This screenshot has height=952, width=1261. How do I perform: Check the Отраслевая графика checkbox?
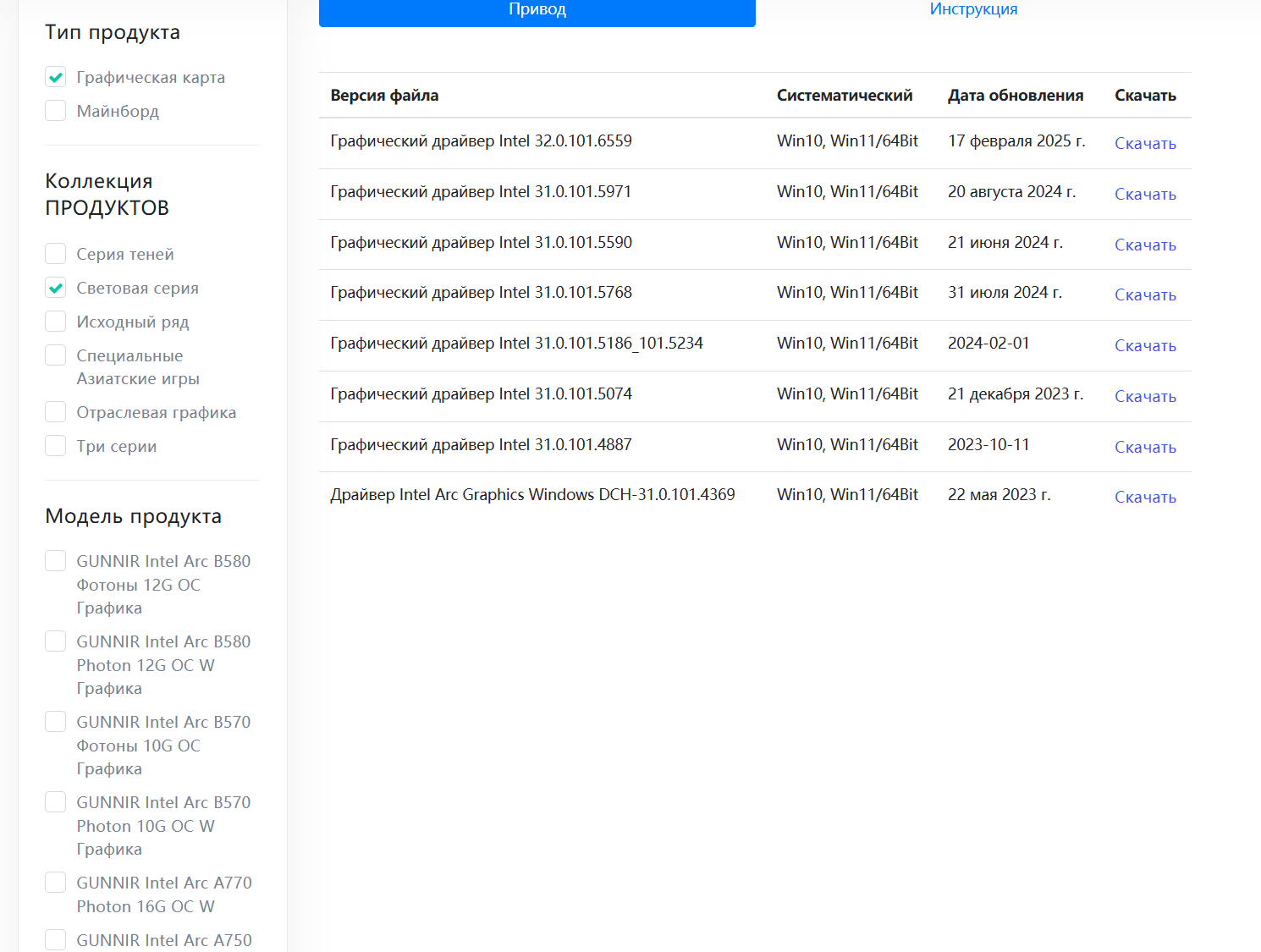[x=56, y=412]
